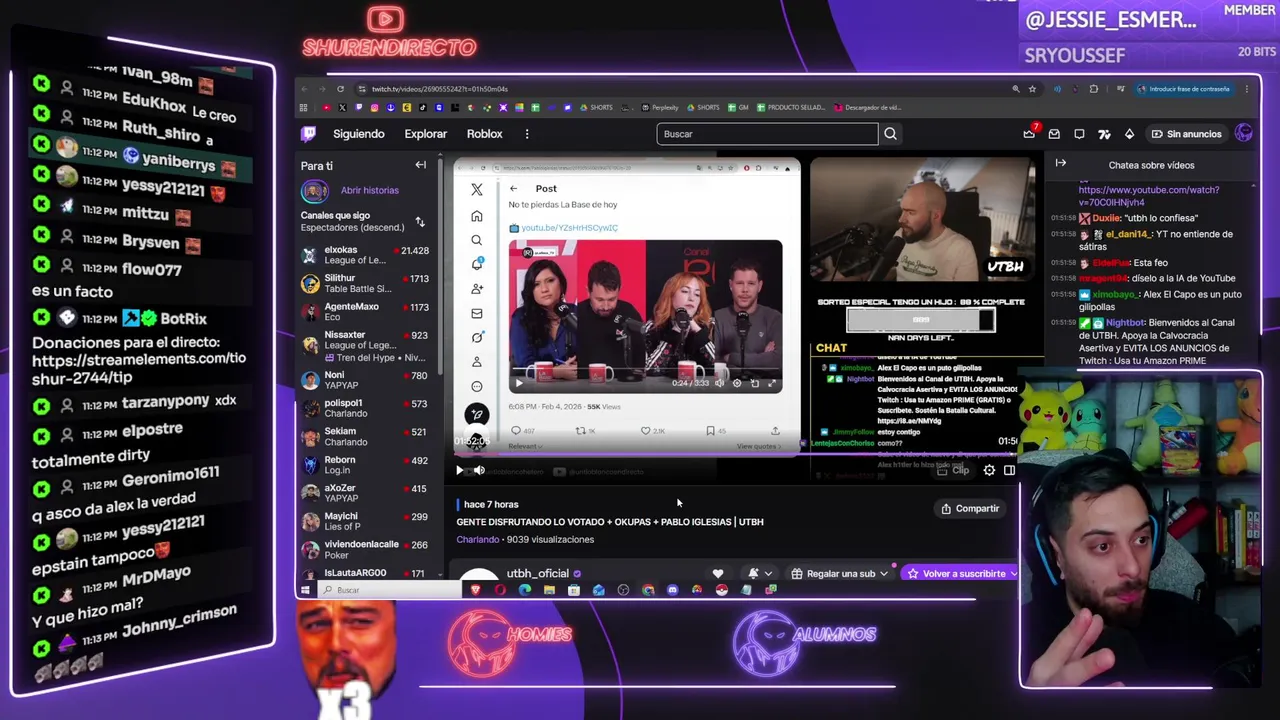This screenshot has width=1280, height=720.
Task: Click the Clip button on player
Action: [x=954, y=470]
